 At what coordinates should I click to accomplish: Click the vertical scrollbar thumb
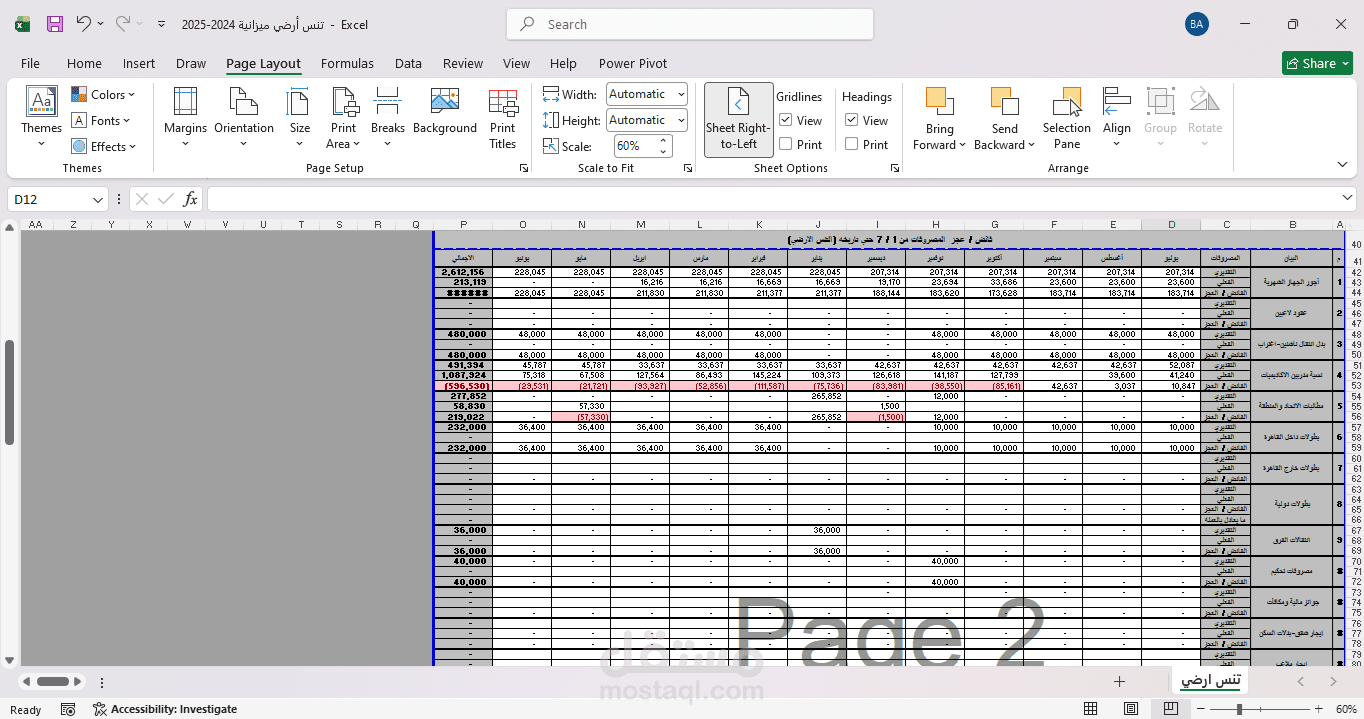tap(9, 392)
